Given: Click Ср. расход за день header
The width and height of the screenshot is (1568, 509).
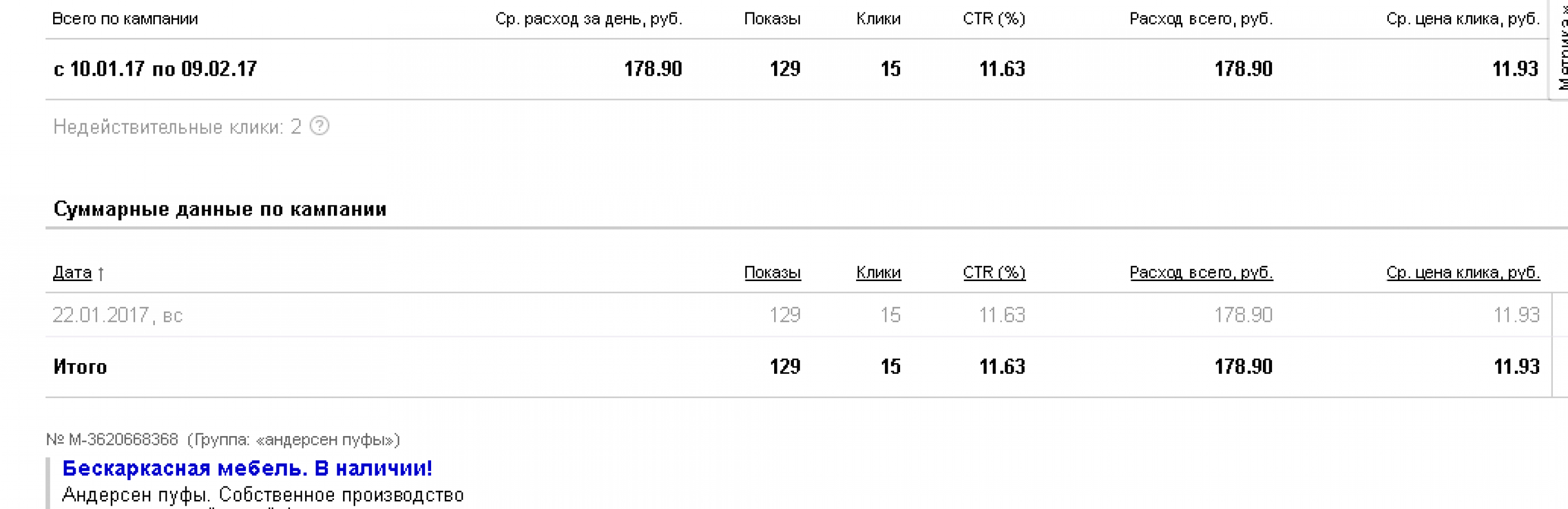Looking at the screenshot, I should [x=589, y=19].
